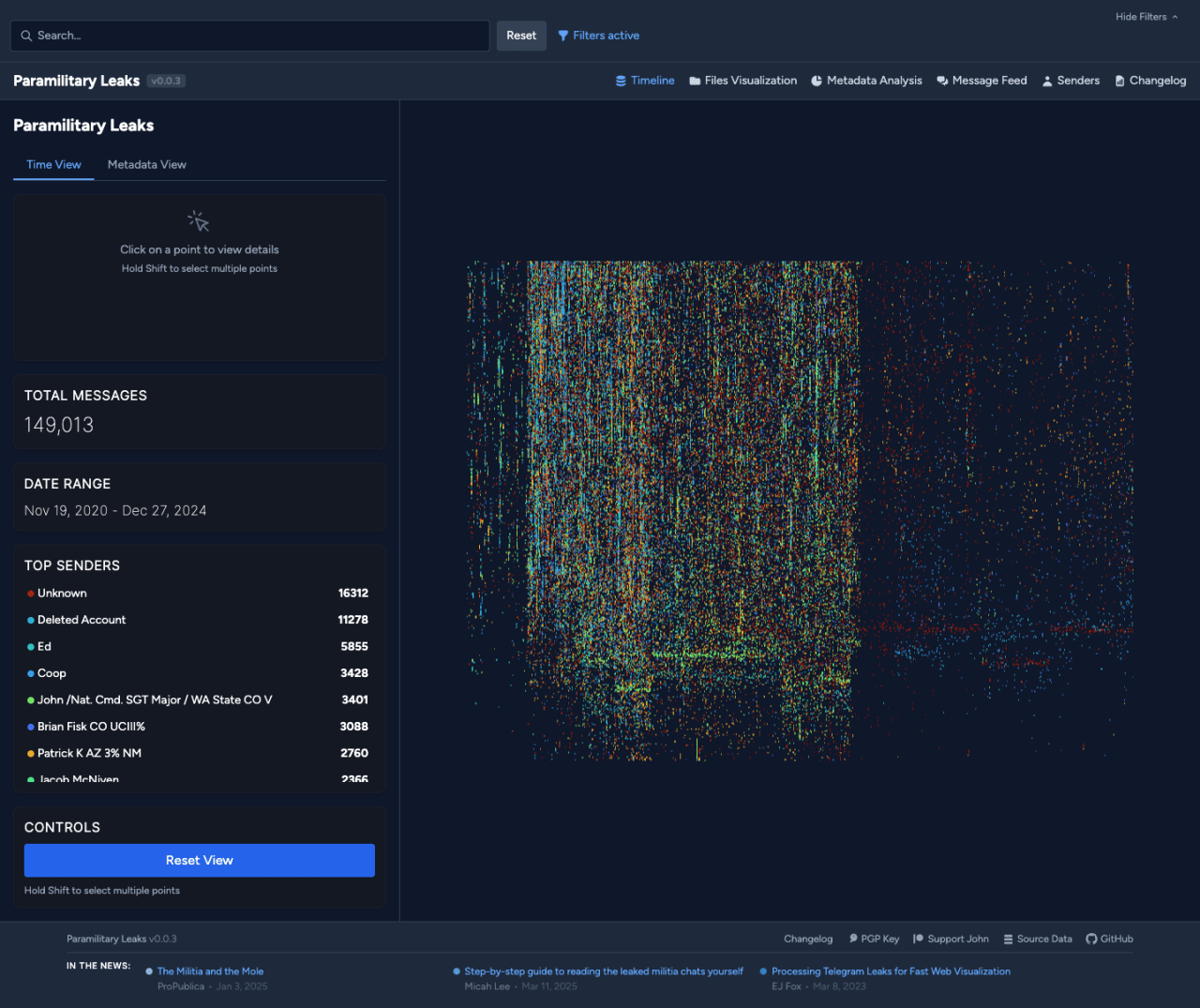This screenshot has width=1200, height=1008.
Task: Open the Source Data link
Action: click(1038, 939)
